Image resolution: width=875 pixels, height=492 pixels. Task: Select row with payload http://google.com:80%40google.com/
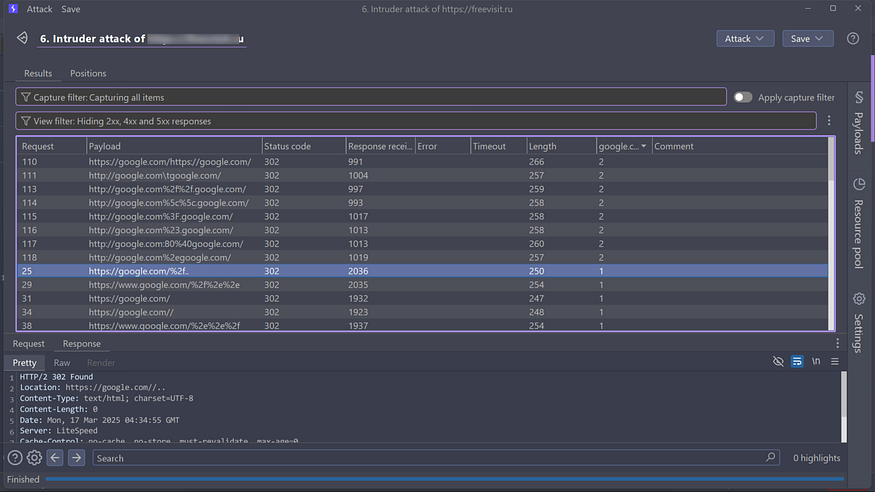point(422,244)
